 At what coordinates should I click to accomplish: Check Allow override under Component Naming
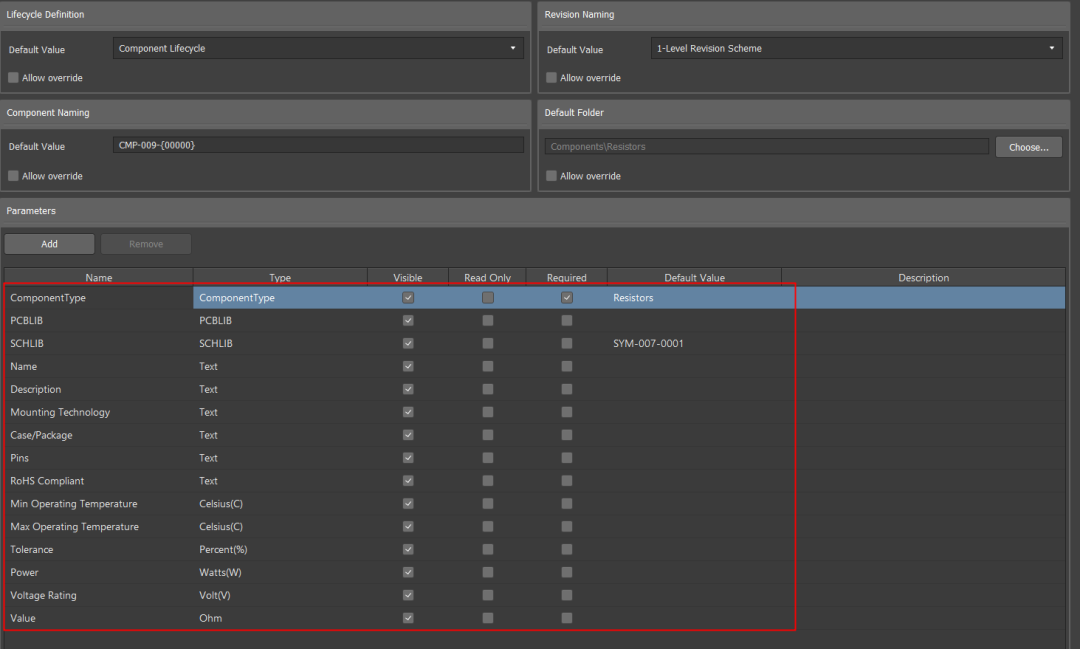(14, 176)
